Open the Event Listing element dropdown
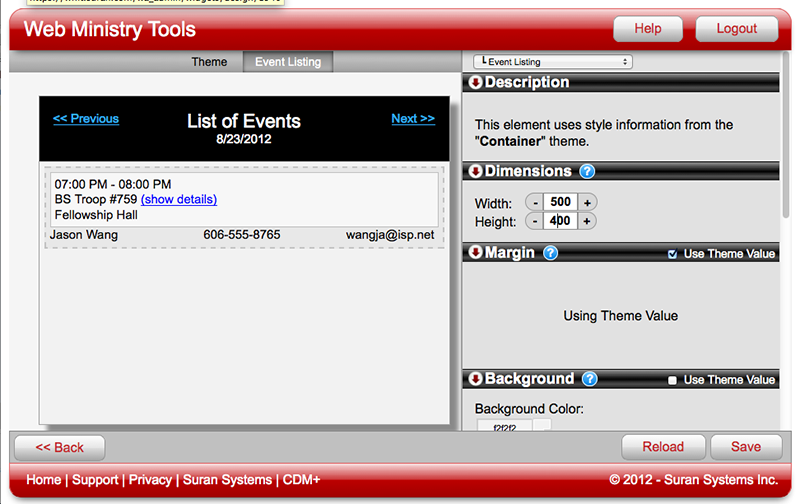This screenshot has width=800, height=504. coord(552,62)
